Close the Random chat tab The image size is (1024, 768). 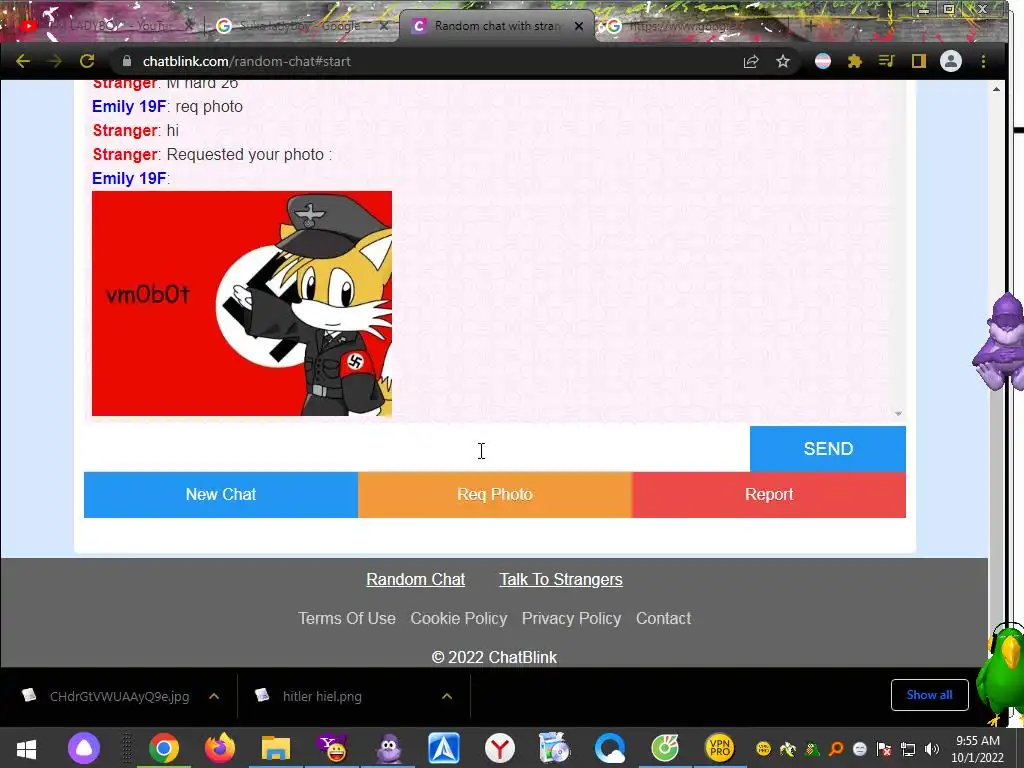579,26
